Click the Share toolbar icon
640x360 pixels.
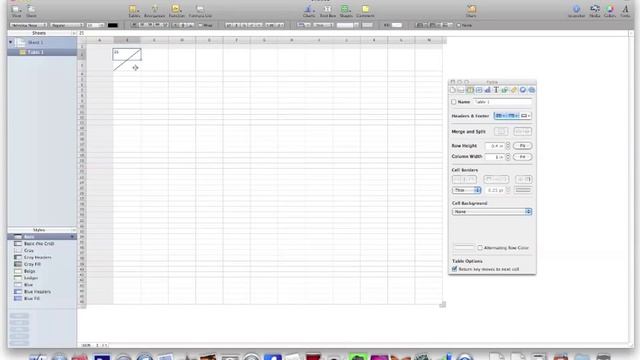click(x=471, y=11)
